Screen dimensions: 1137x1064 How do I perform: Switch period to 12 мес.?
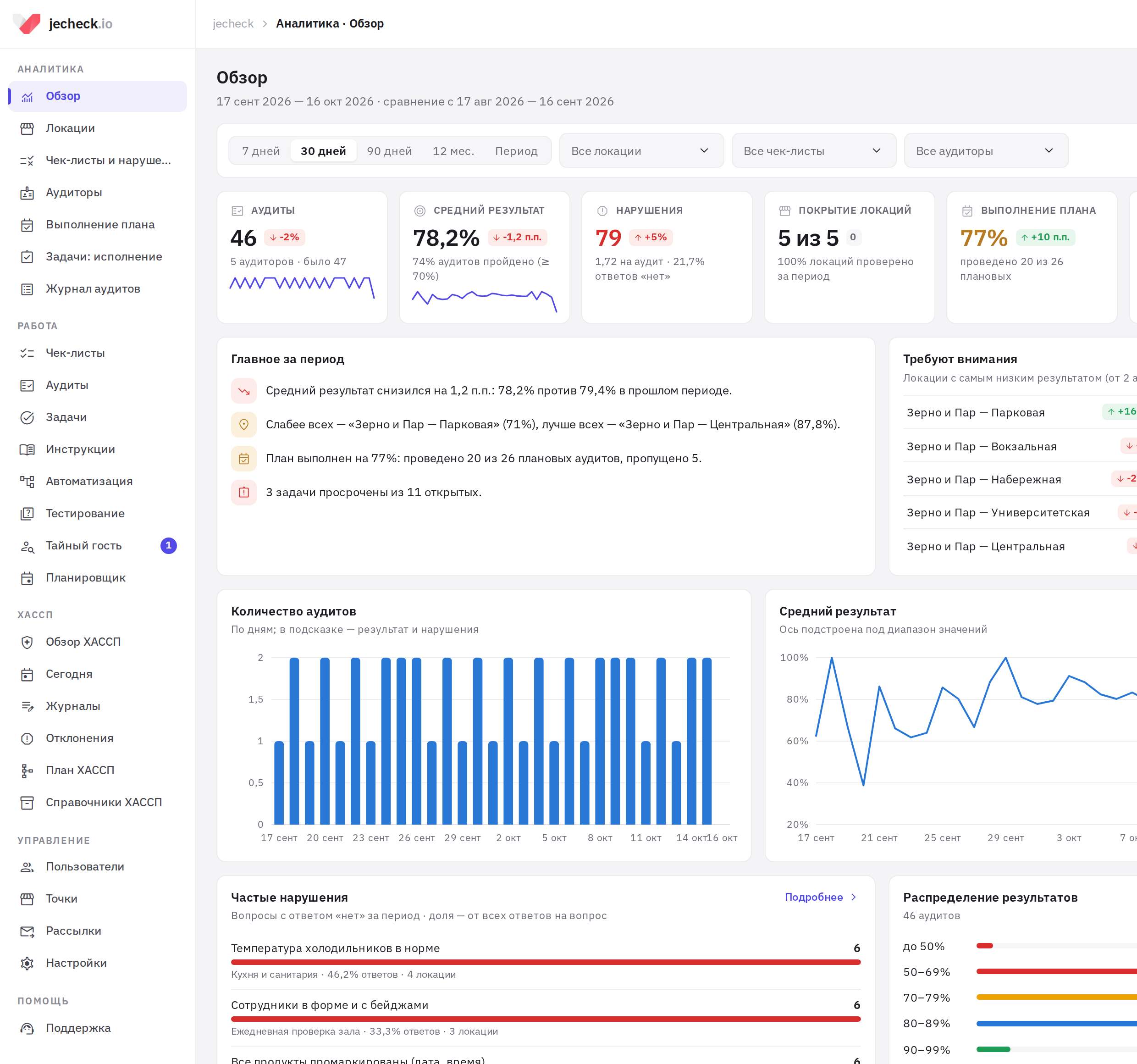[x=453, y=151]
